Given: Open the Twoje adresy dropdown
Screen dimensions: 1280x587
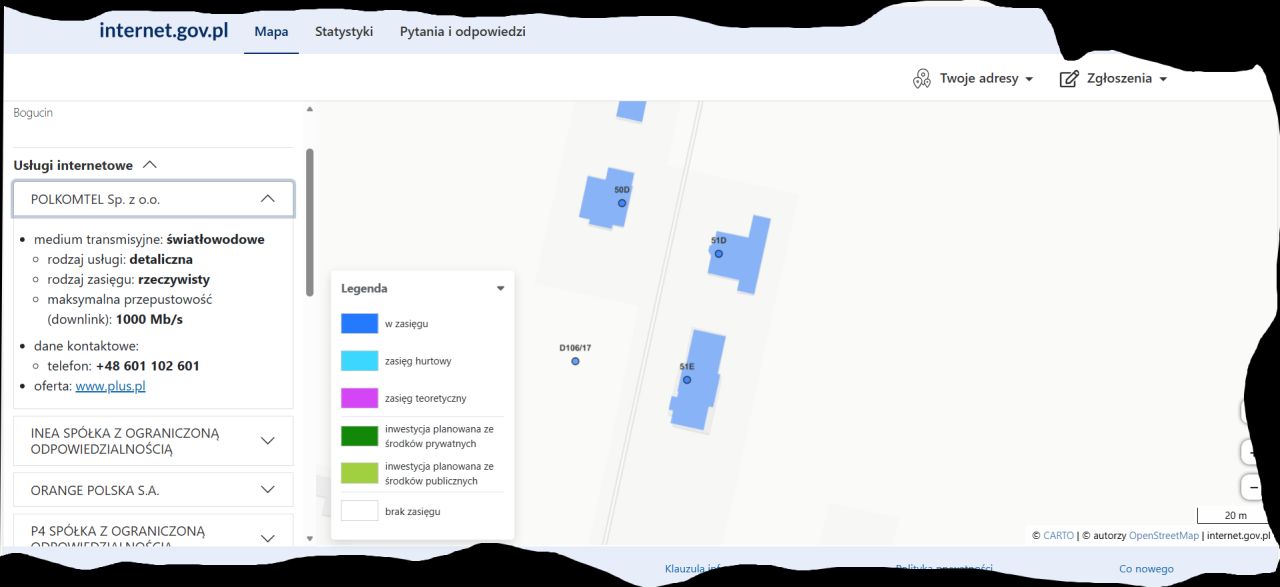Looking at the screenshot, I should pos(973,78).
